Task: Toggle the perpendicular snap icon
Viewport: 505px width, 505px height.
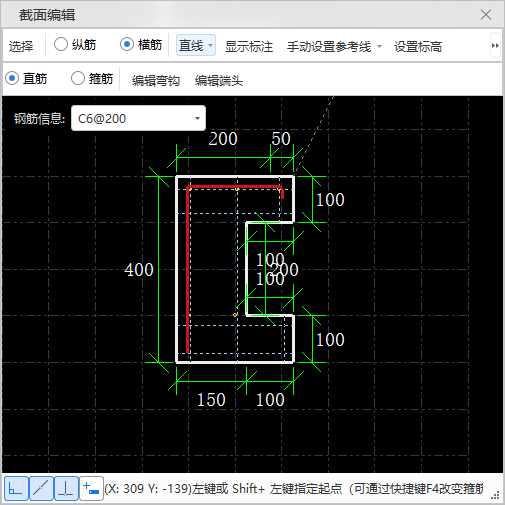Action: point(66,488)
